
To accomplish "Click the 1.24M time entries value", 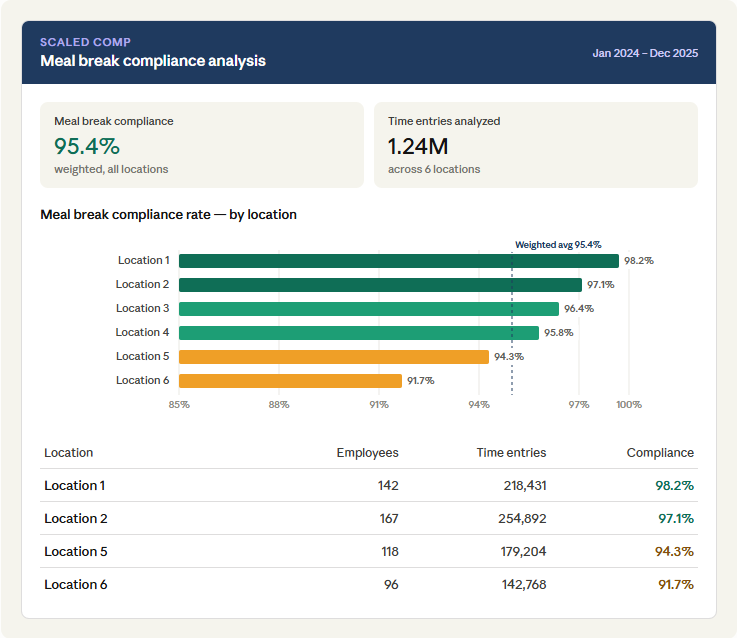I will (x=418, y=146).
